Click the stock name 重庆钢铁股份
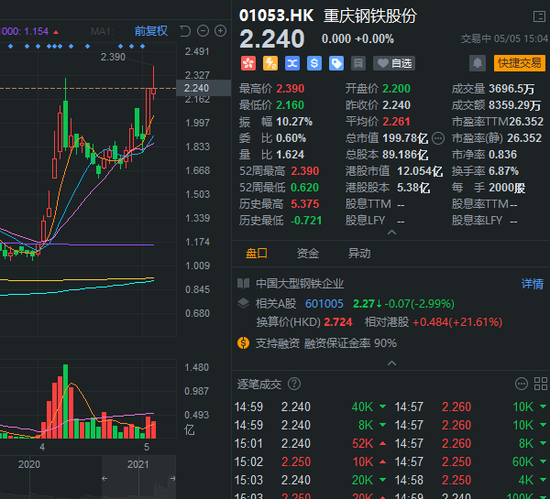The image size is (550, 499). pos(370,16)
